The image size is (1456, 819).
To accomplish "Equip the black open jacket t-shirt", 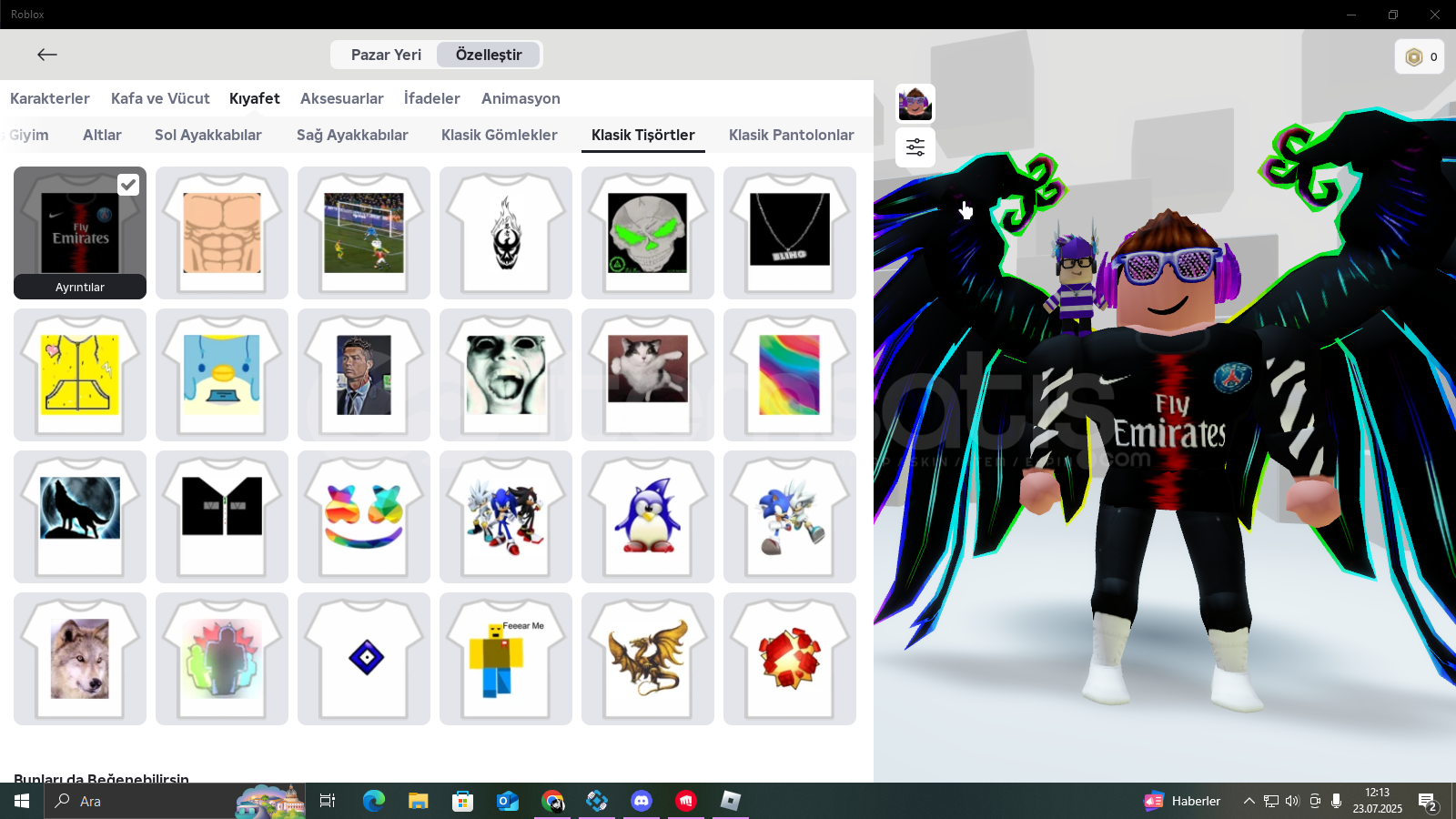I will (x=222, y=517).
